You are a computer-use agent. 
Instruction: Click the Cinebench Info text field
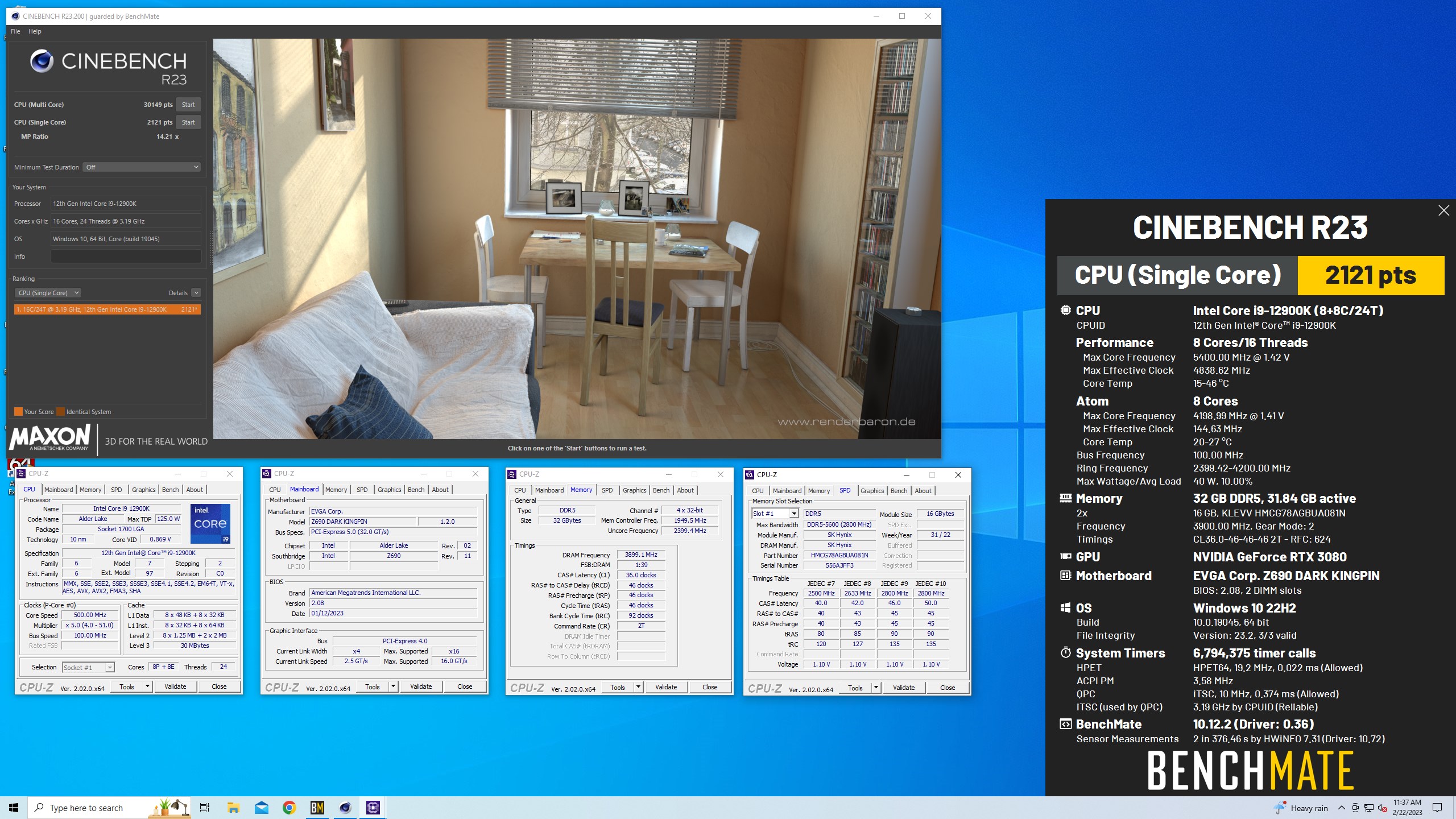coord(126,257)
